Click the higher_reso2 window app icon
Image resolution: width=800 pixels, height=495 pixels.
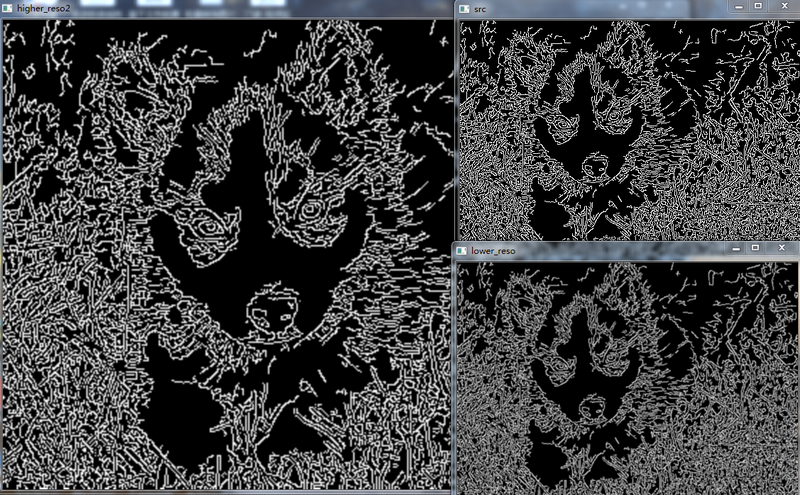click(x=7, y=9)
